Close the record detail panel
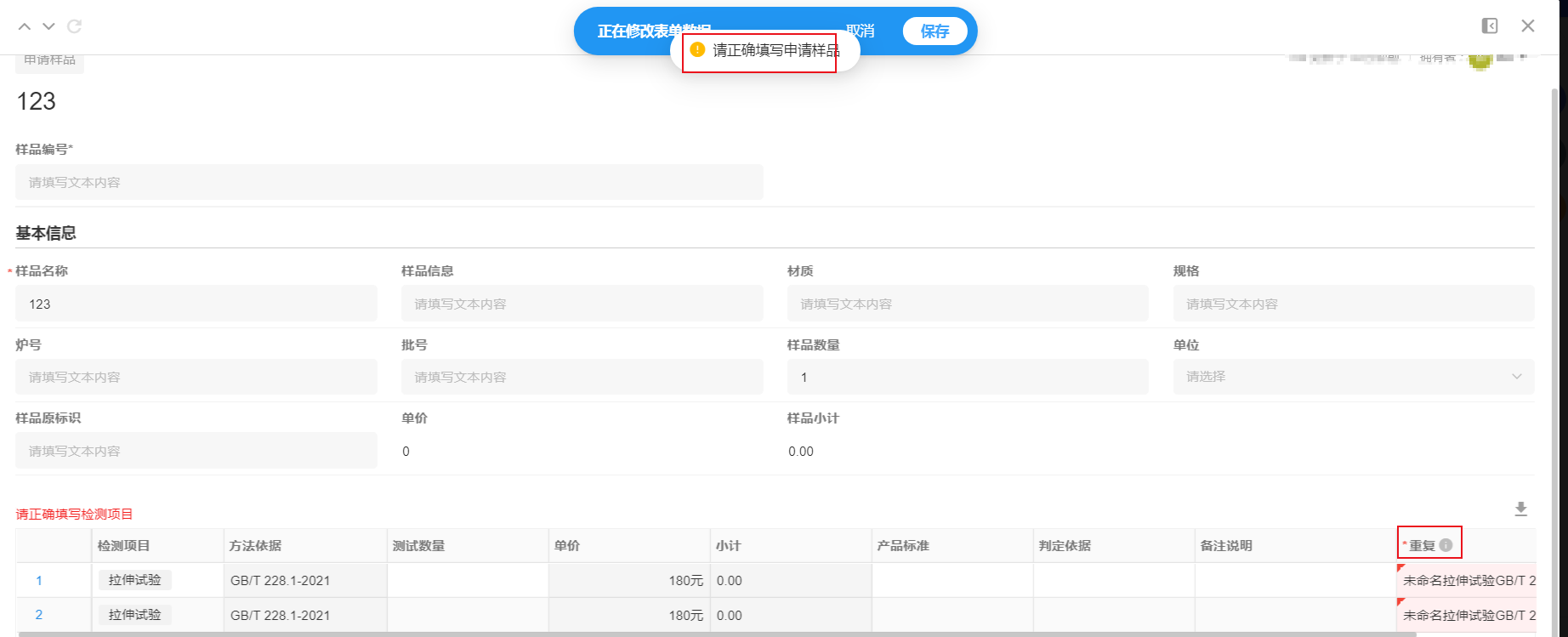Image resolution: width=1568 pixels, height=637 pixels. point(1528,26)
